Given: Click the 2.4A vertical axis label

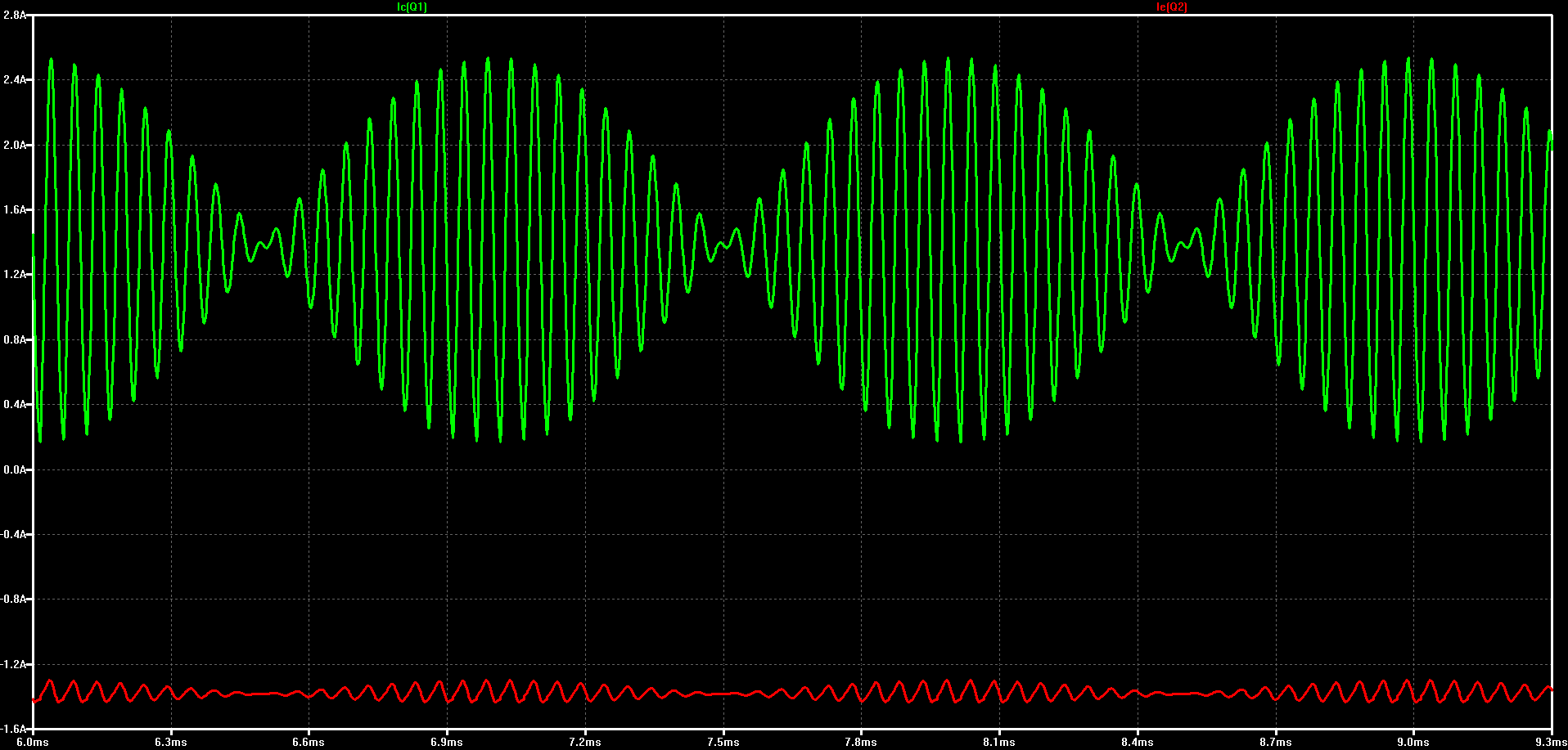Looking at the screenshot, I should [x=15, y=79].
